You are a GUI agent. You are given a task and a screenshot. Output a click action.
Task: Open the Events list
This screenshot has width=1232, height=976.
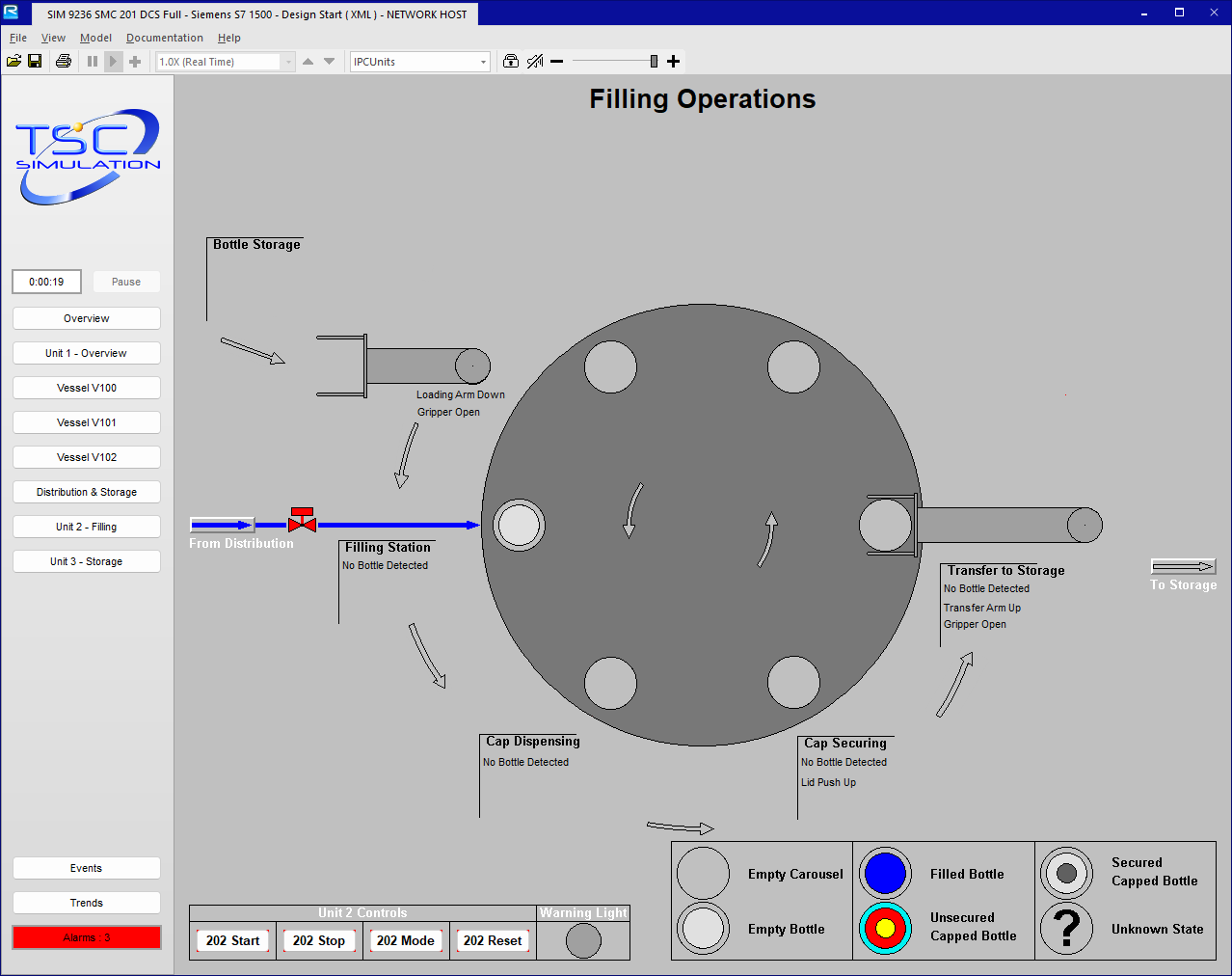tap(87, 868)
